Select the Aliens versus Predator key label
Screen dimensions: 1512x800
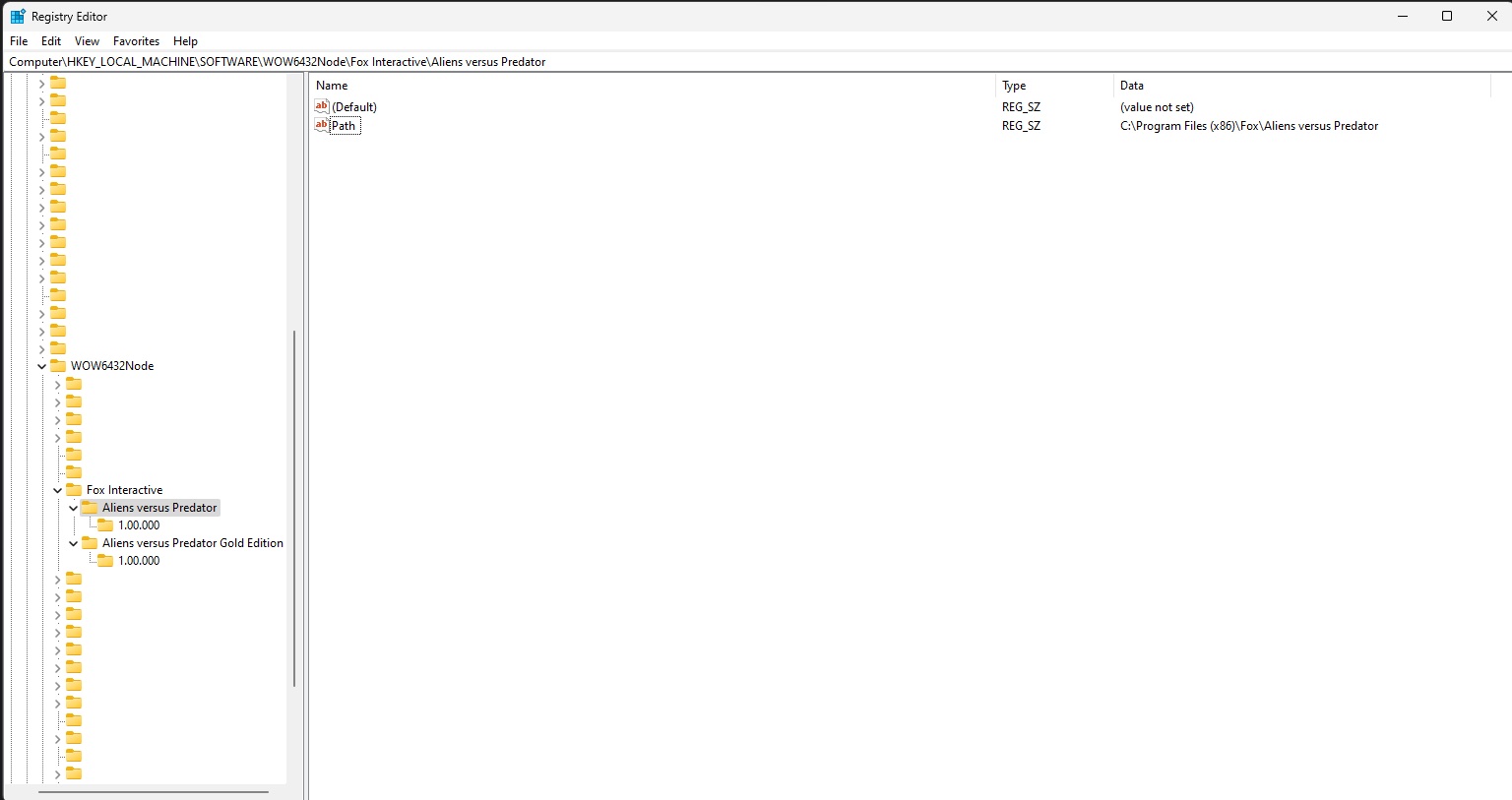pos(159,508)
